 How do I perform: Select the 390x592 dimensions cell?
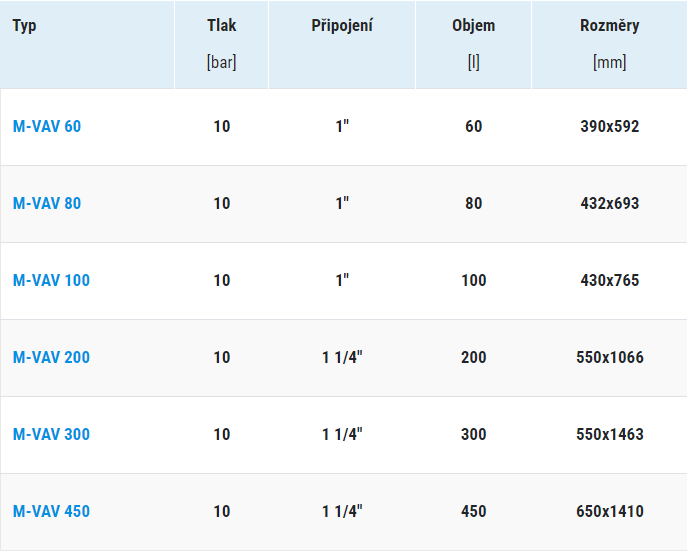(609, 127)
